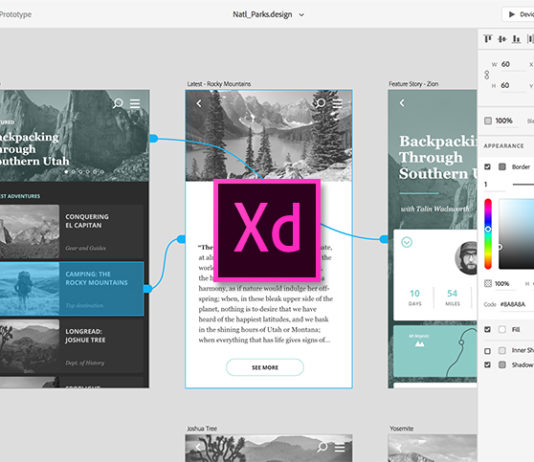
Task: Click the object opacity 100% field
Action: click(504, 121)
